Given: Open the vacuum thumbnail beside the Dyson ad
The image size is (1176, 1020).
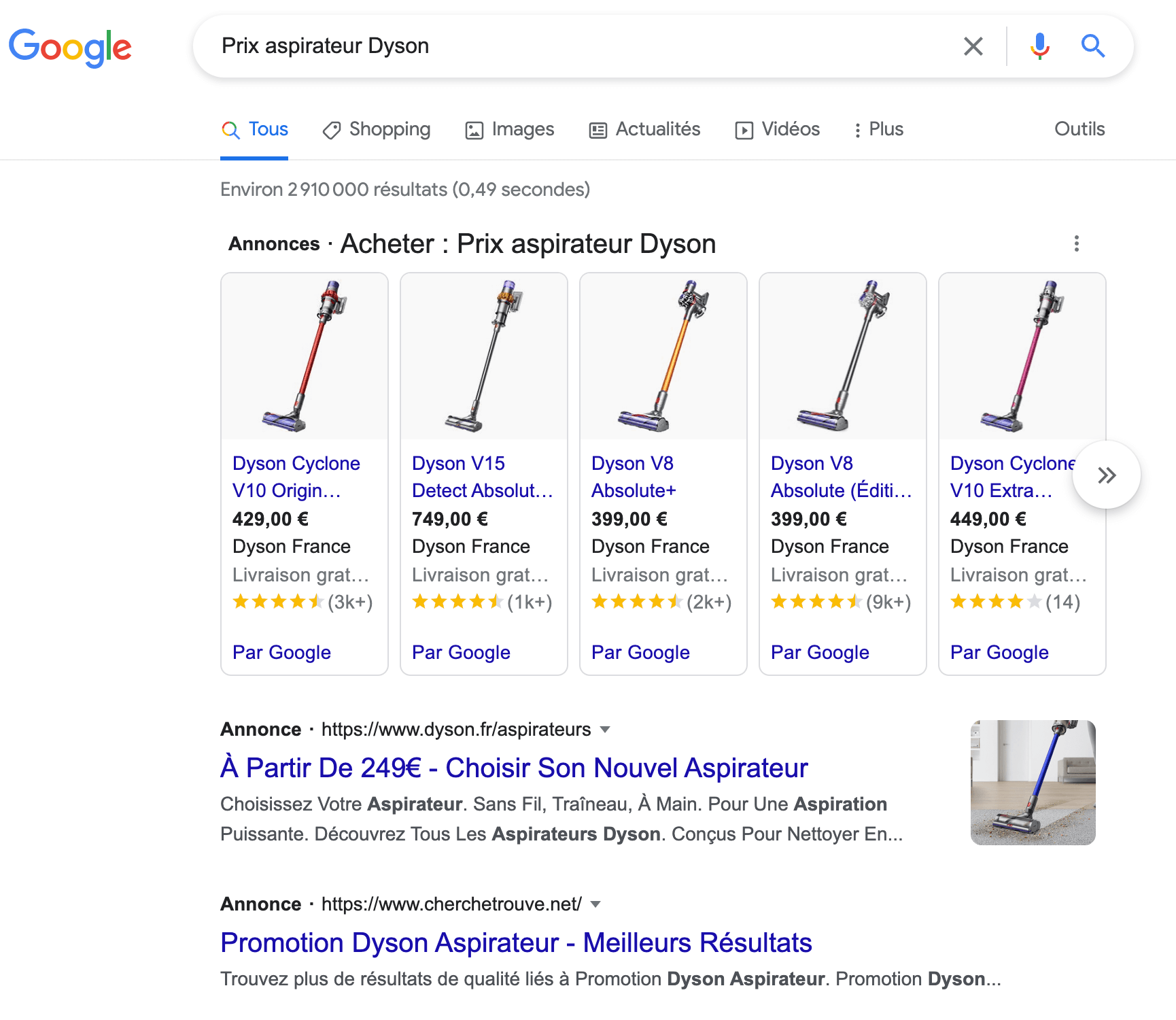Looking at the screenshot, I should coord(1033,782).
